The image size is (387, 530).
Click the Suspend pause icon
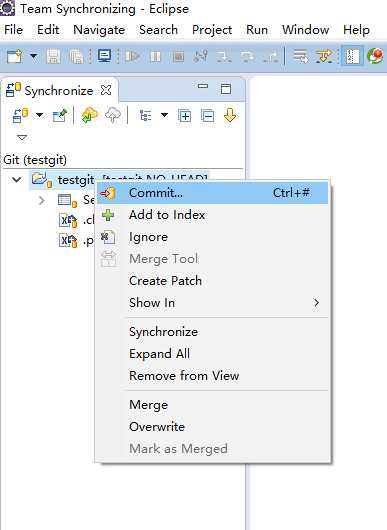point(155,56)
